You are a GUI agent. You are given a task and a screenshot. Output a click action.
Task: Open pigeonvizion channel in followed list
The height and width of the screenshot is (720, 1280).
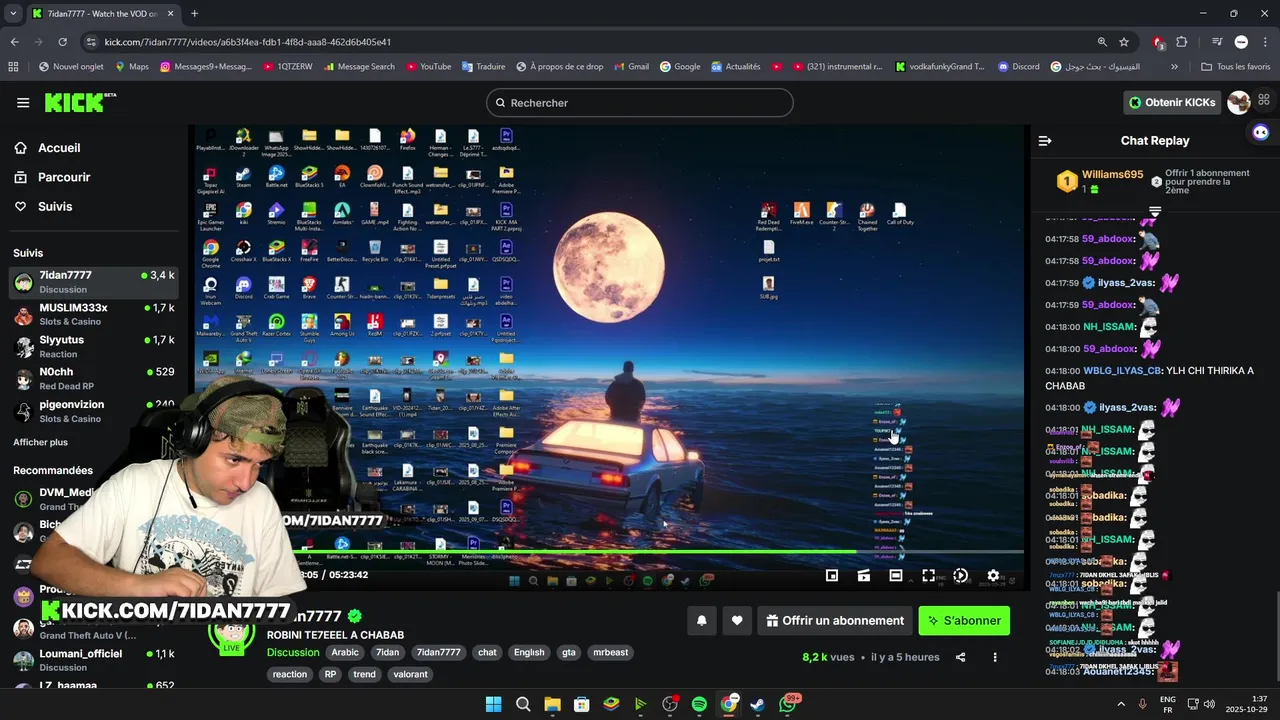[x=93, y=410]
